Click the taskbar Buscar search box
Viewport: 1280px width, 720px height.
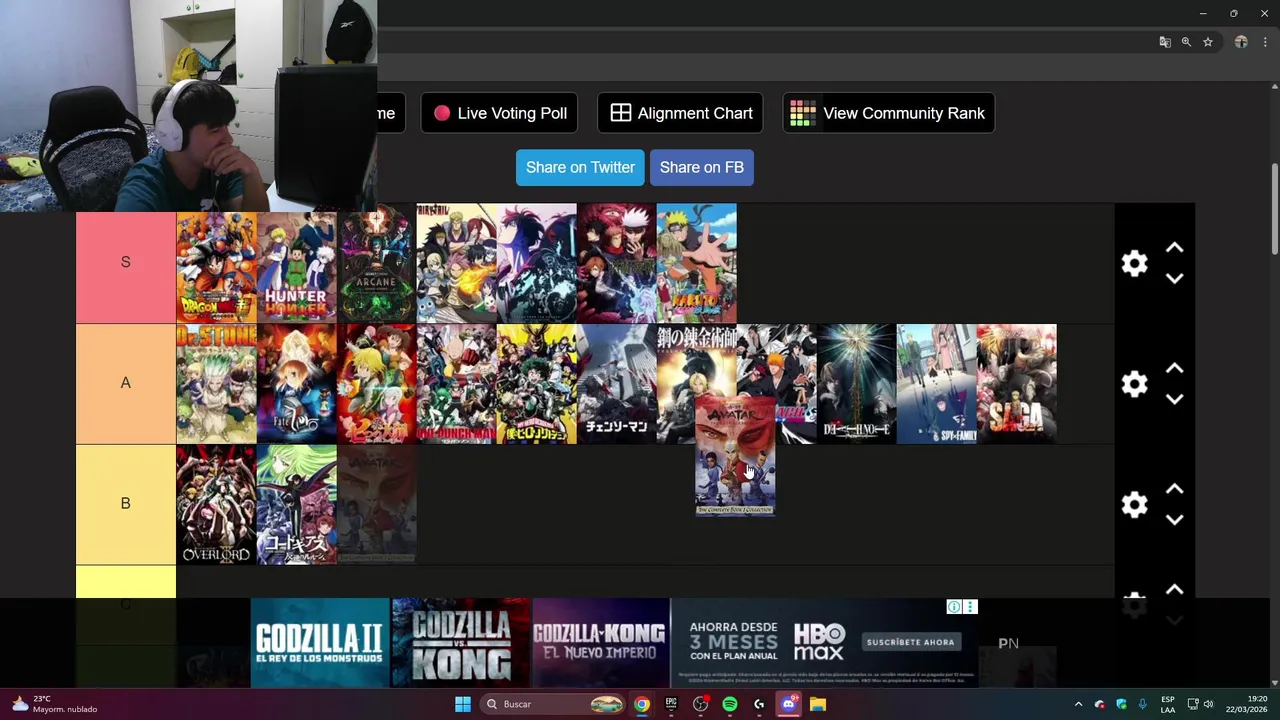[x=553, y=704]
